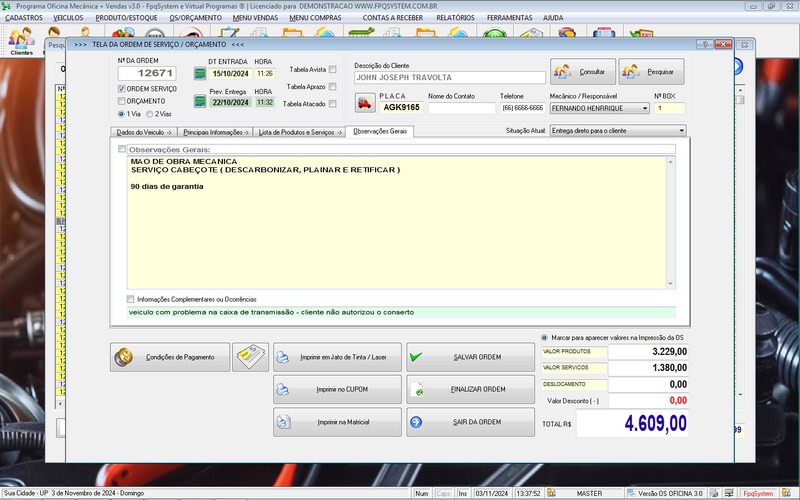Click the Nome do Contato input field
This screenshot has height=500, width=800.
(461, 108)
